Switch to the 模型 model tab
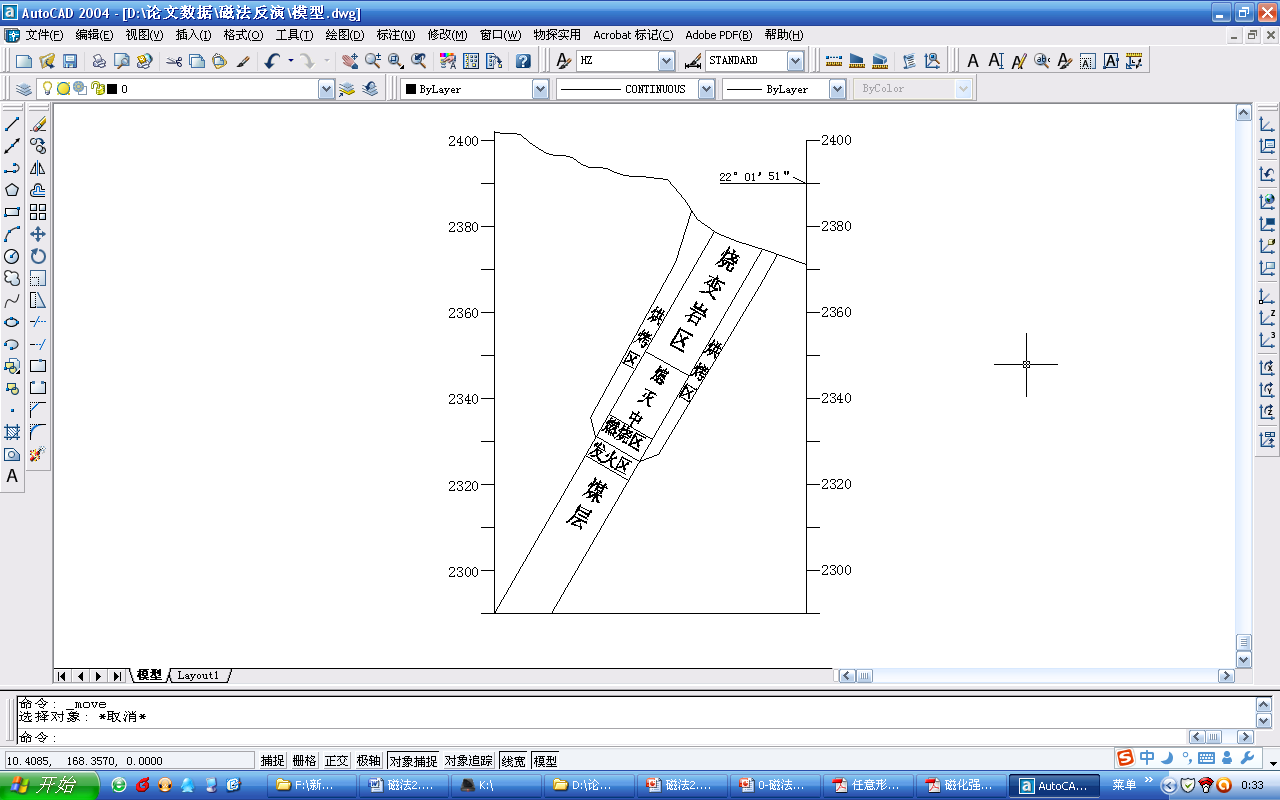This screenshot has width=1280, height=800. (x=149, y=676)
